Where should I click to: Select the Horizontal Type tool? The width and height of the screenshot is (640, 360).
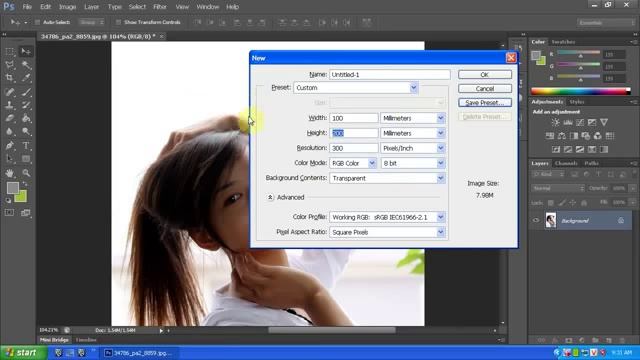point(26,145)
